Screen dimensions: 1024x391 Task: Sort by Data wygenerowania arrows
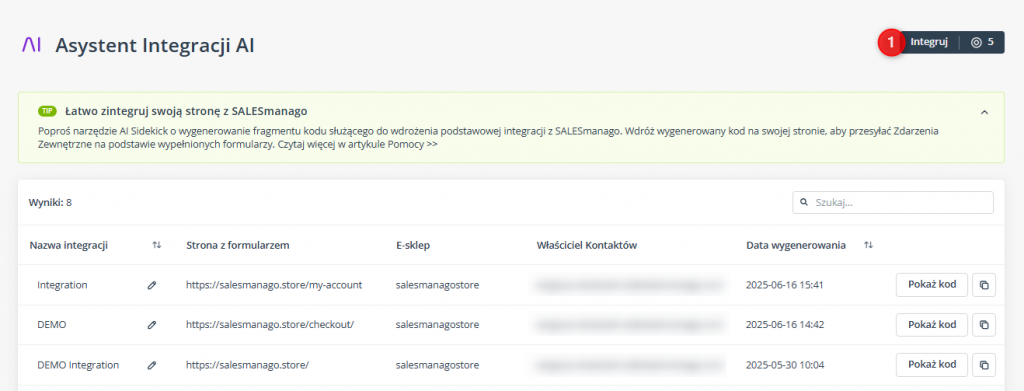tap(868, 245)
